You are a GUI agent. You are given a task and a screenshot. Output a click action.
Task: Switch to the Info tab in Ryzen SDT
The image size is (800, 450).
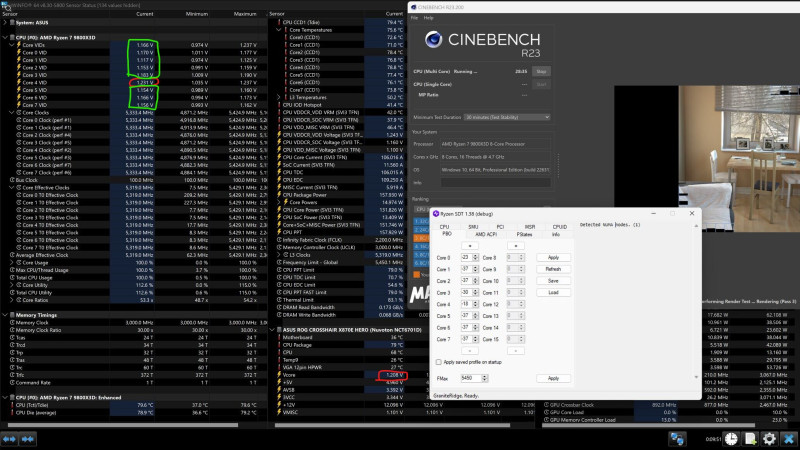[556, 234]
